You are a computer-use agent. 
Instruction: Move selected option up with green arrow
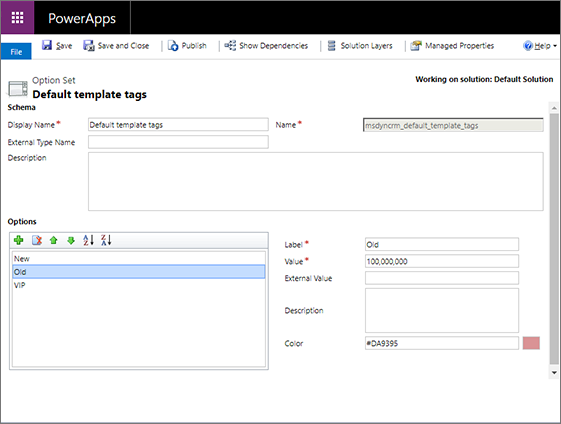[54, 240]
